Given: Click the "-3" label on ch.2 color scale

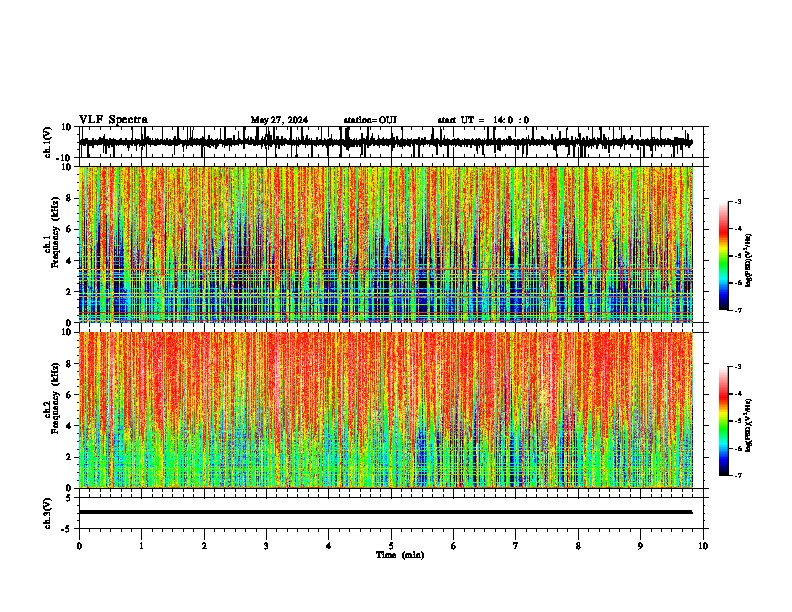Looking at the screenshot, I should click(x=737, y=367).
